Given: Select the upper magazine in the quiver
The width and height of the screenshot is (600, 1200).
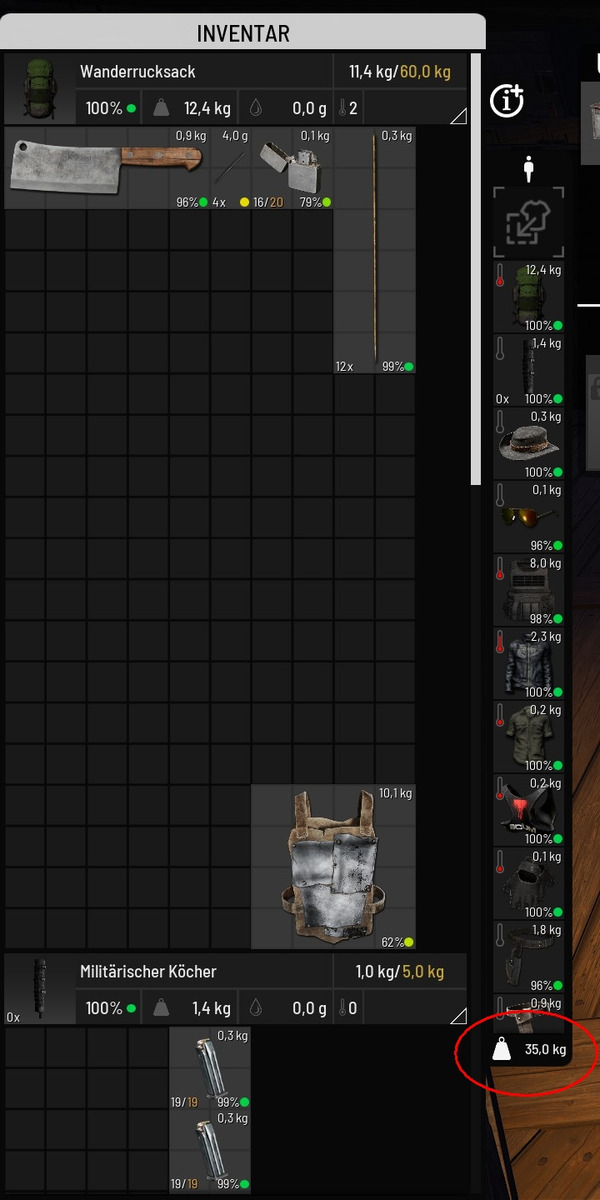Looking at the screenshot, I should tap(209, 1068).
